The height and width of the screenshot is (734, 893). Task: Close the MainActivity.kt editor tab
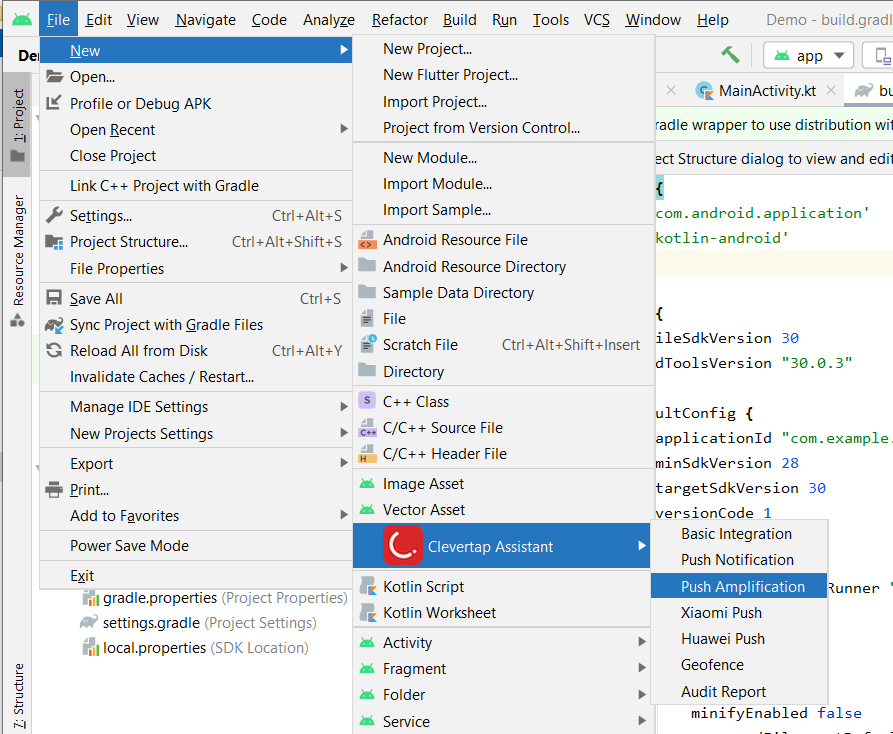(x=831, y=90)
